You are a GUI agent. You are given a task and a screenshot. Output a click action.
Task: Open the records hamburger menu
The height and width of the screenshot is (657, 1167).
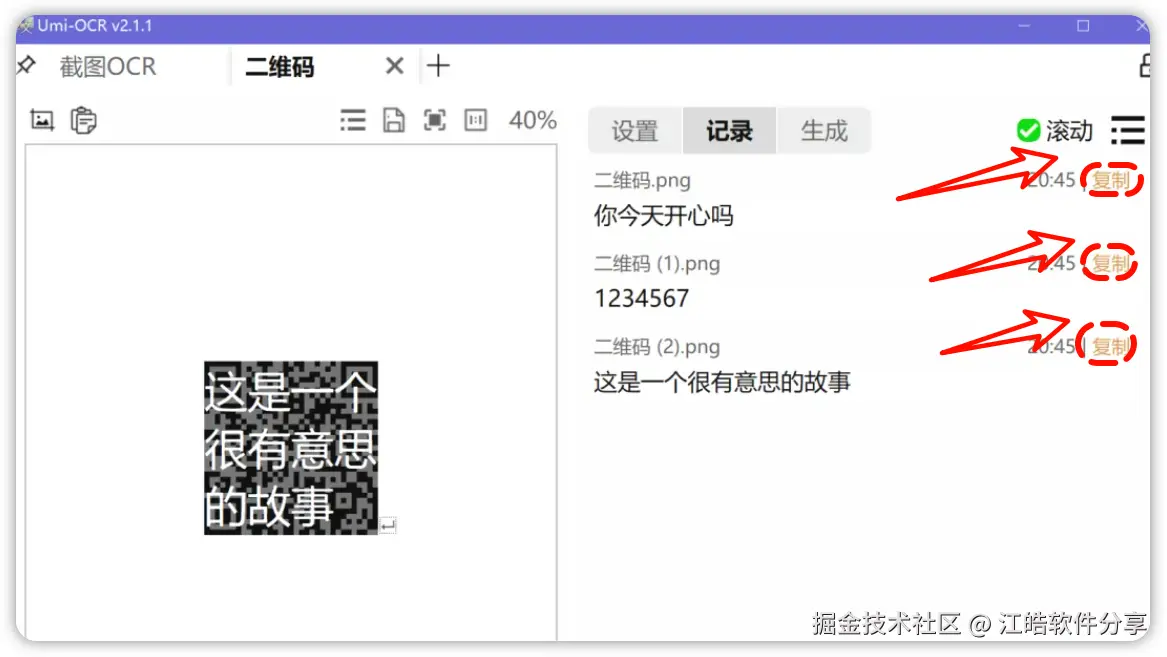click(x=1128, y=131)
